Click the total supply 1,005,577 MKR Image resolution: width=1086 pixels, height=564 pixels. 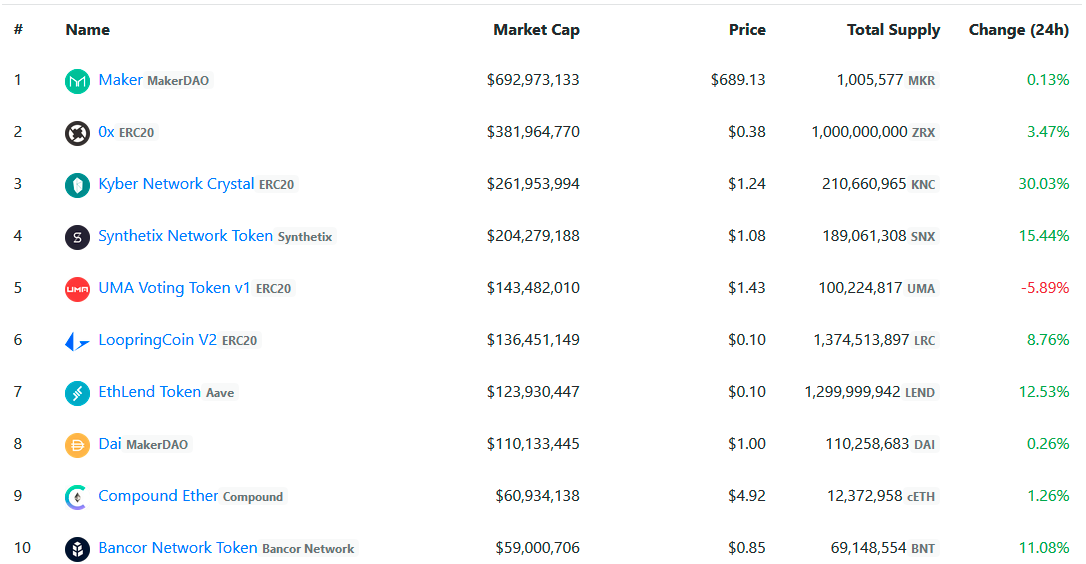click(887, 80)
